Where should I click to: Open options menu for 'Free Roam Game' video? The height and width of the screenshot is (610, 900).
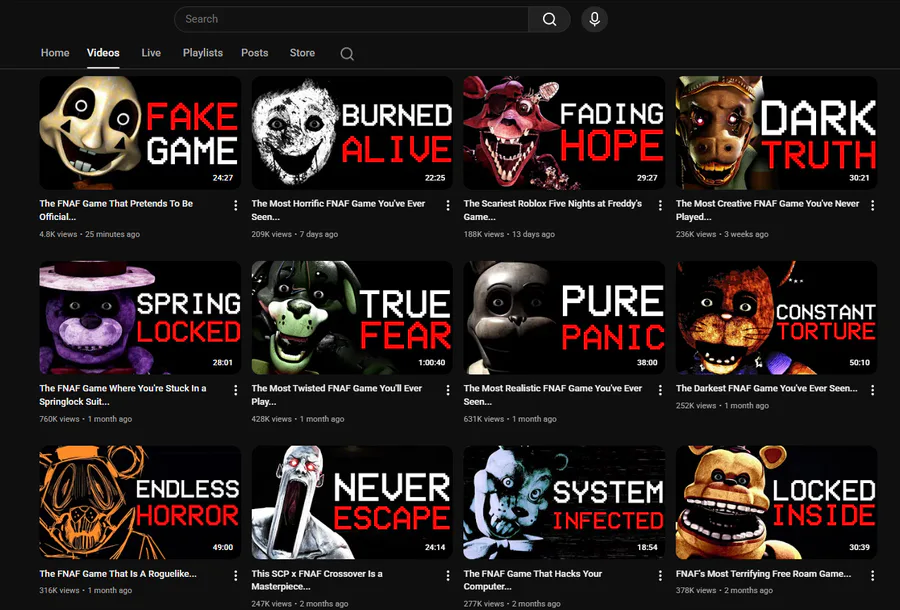pos(872,575)
